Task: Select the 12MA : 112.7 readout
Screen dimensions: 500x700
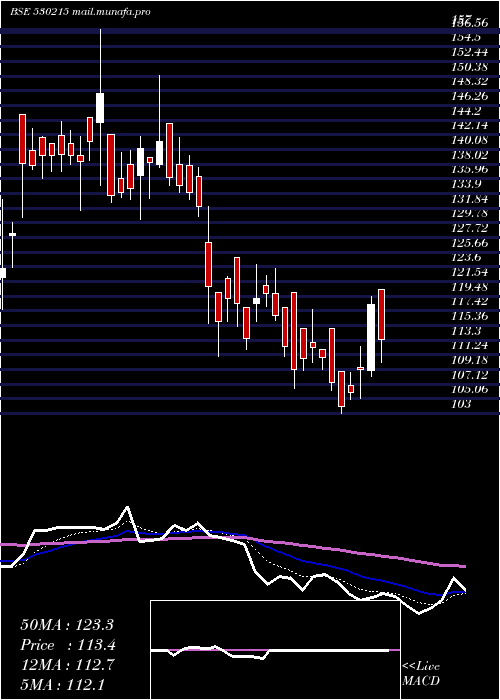Action: (x=67, y=665)
